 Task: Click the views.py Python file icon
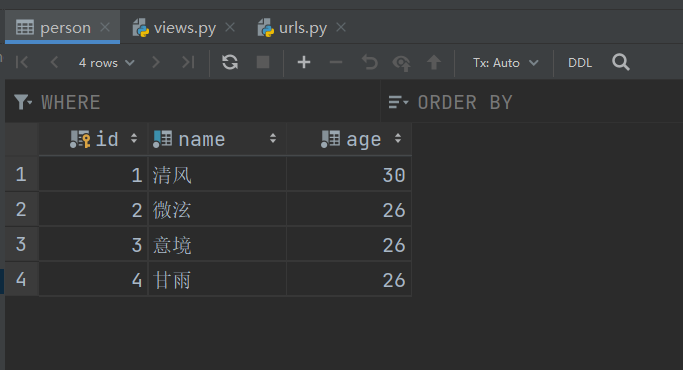141,27
